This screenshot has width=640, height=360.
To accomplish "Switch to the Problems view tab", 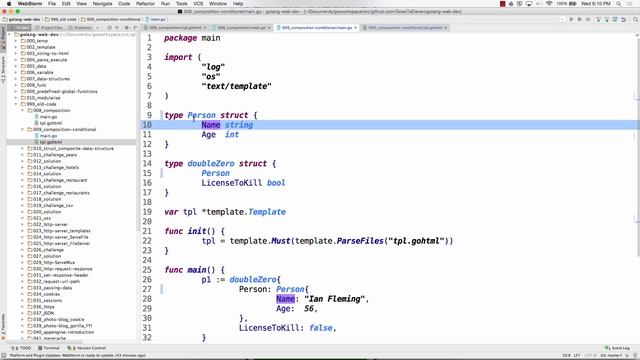I will click(80, 28).
